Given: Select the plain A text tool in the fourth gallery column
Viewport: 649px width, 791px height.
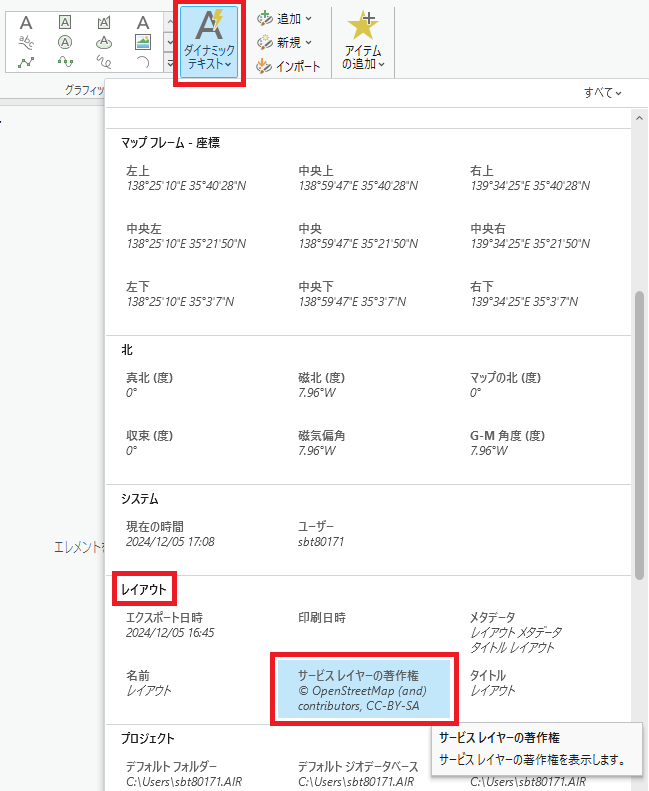Looking at the screenshot, I should [x=143, y=23].
